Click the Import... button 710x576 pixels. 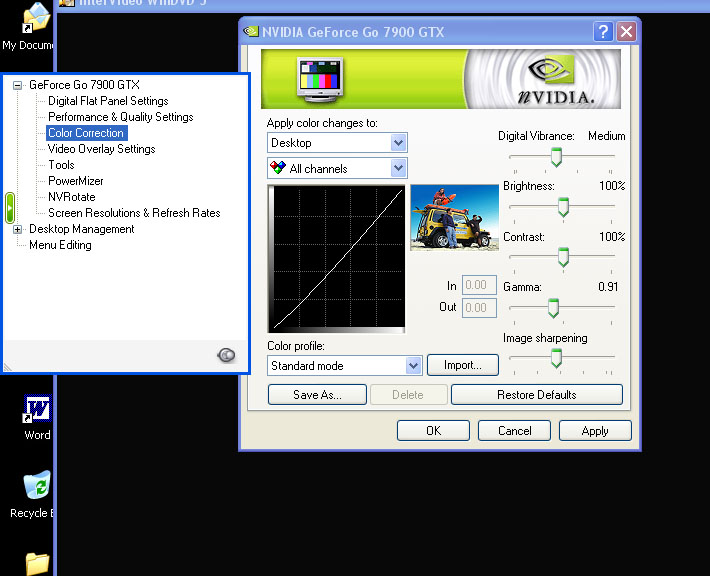click(x=463, y=365)
